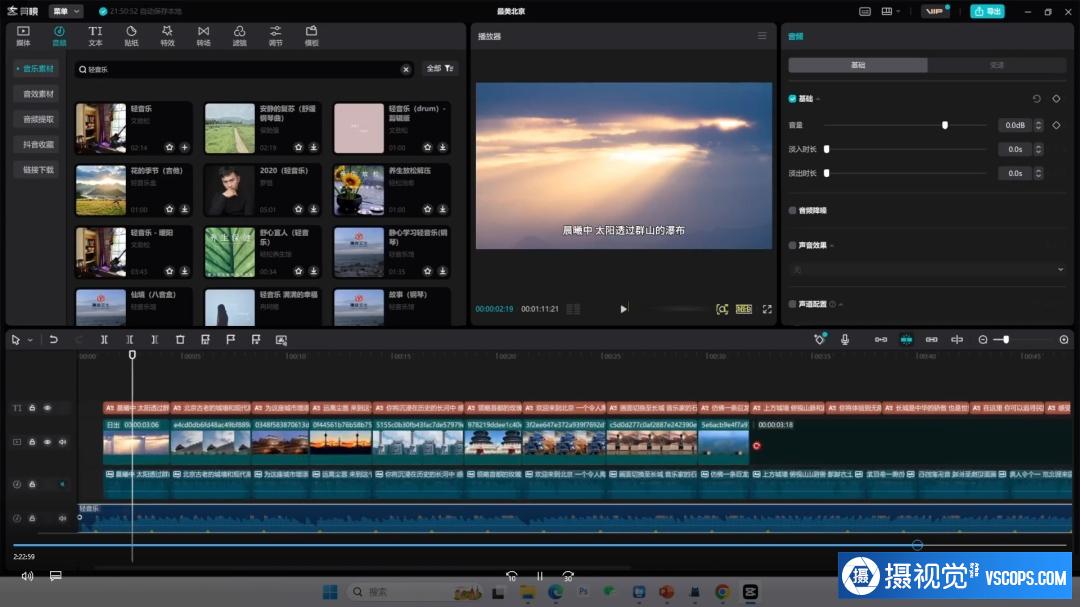Reset the 基础 audio settings
Viewport: 1080px width, 607px height.
[x=1037, y=99]
